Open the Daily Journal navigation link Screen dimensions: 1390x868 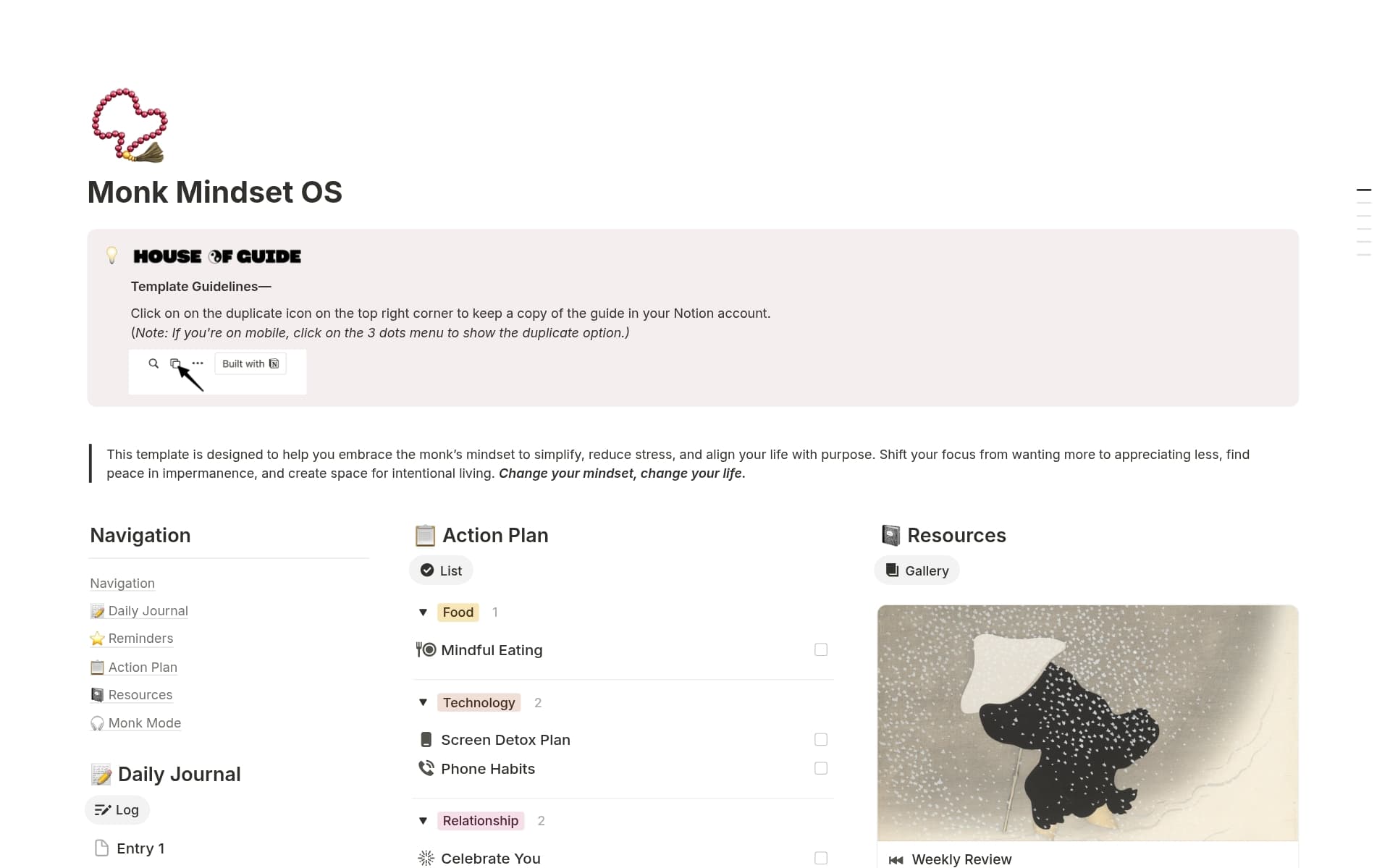pyautogui.click(x=148, y=610)
